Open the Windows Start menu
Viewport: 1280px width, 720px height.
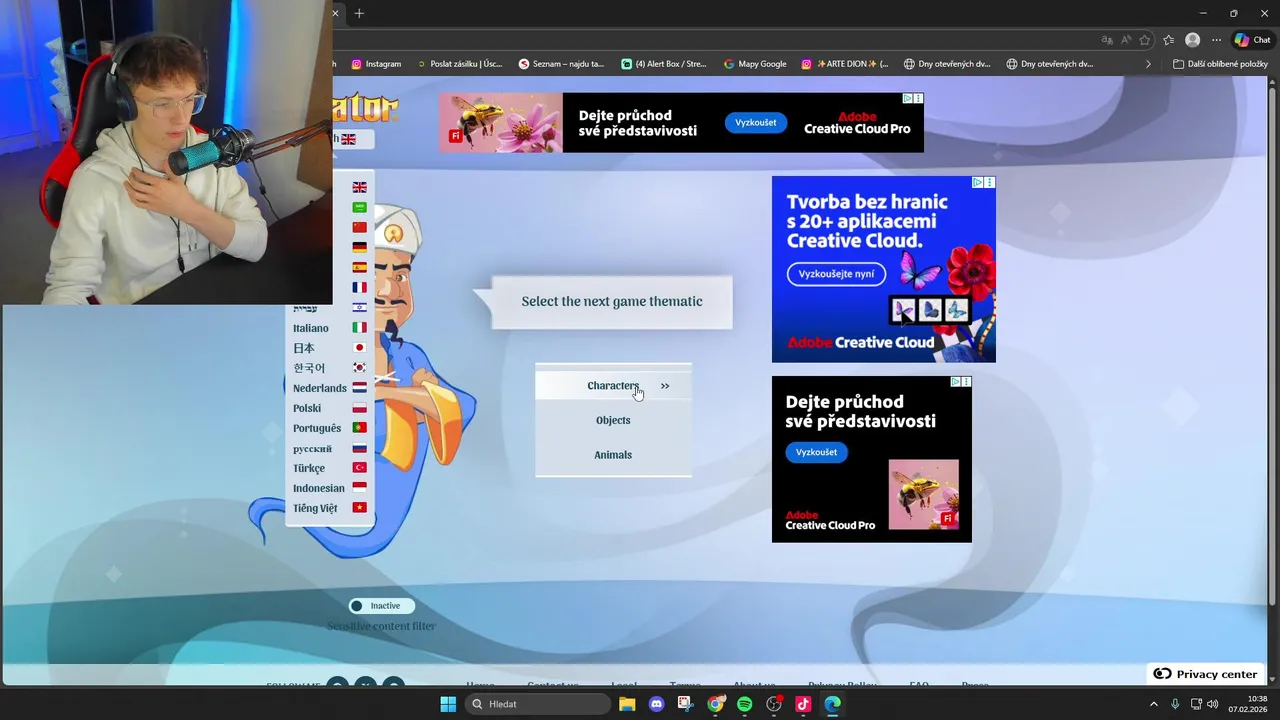(x=448, y=704)
